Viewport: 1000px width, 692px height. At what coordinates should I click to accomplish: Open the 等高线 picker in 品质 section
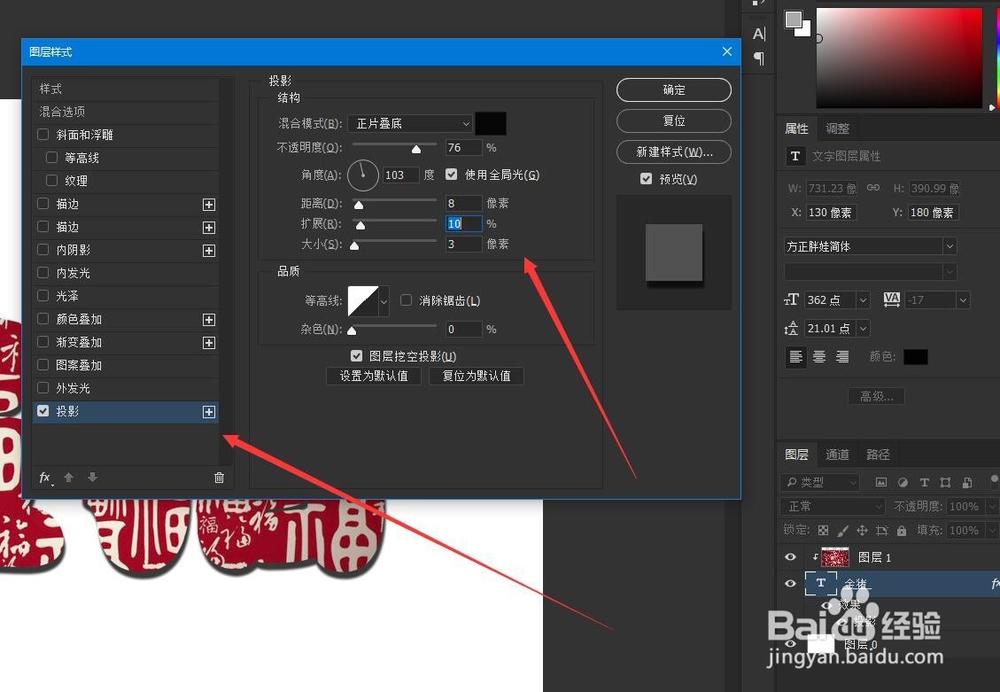tap(368, 301)
